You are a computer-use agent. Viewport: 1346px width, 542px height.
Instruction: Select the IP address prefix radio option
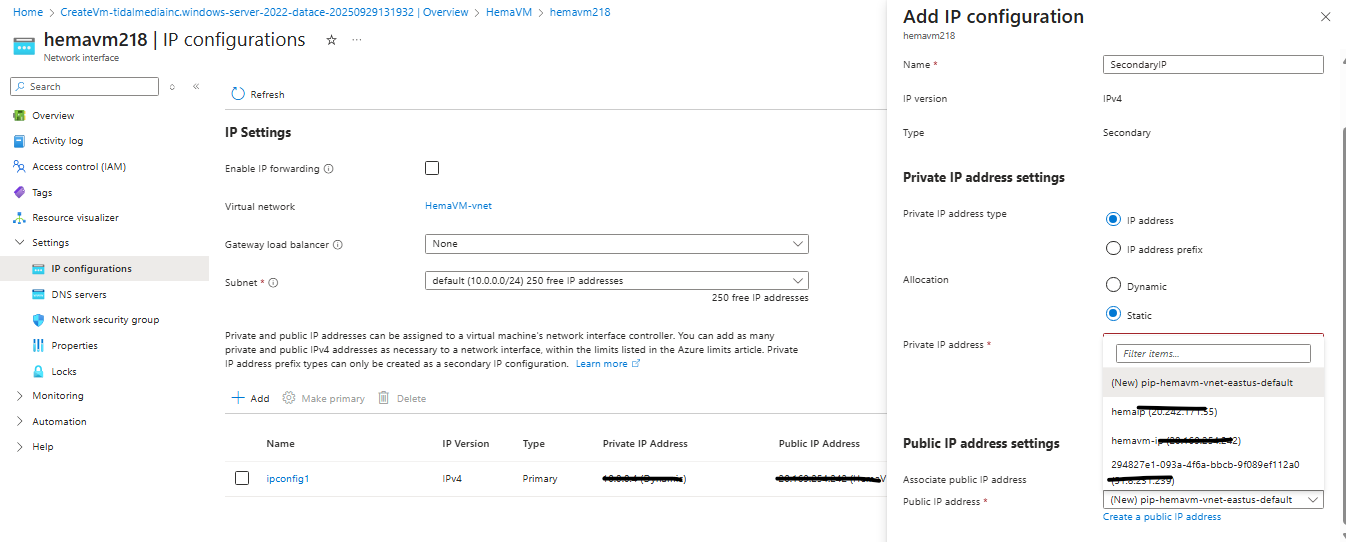pyautogui.click(x=1113, y=248)
